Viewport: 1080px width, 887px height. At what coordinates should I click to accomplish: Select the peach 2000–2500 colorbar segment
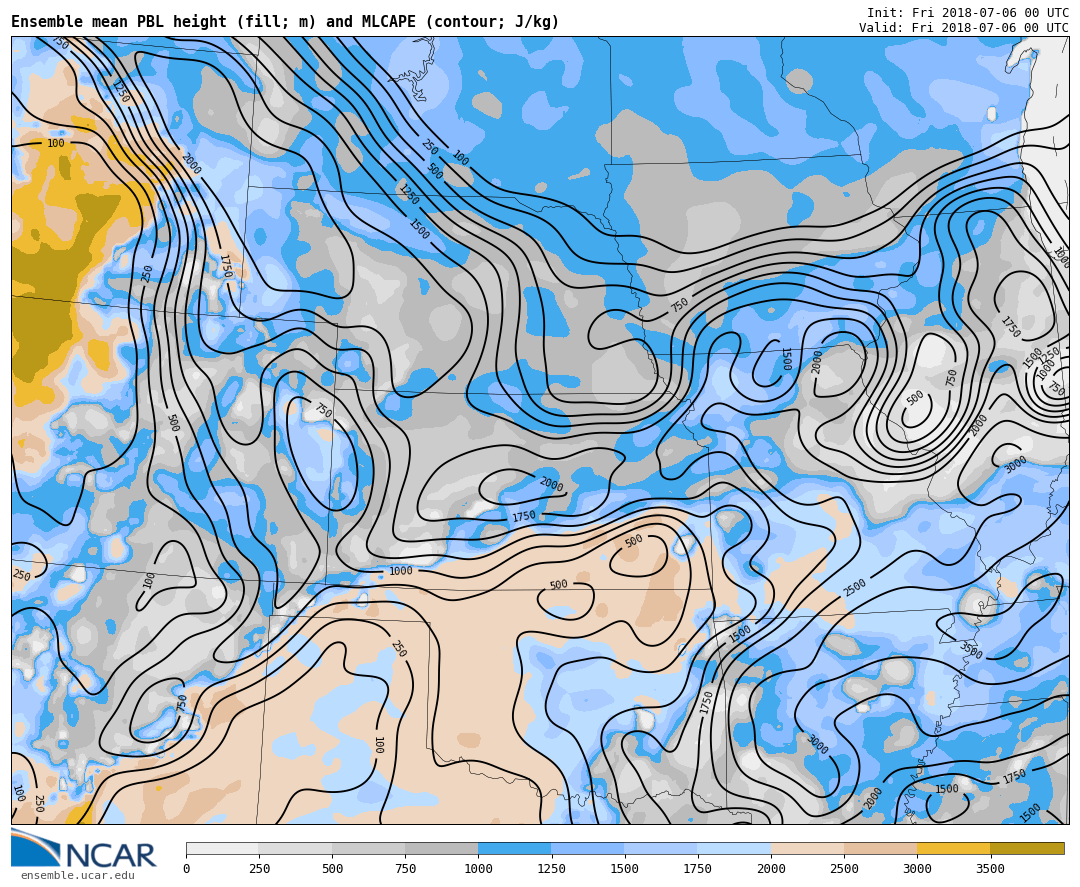(807, 848)
